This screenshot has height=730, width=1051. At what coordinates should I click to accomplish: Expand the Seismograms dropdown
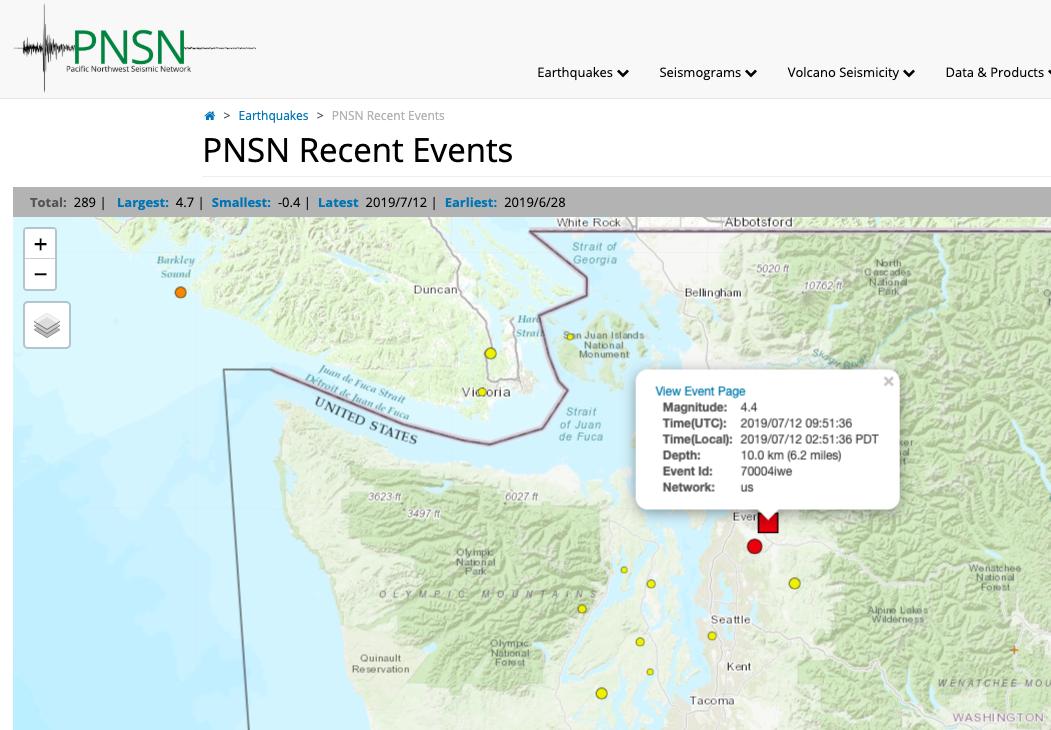[707, 72]
